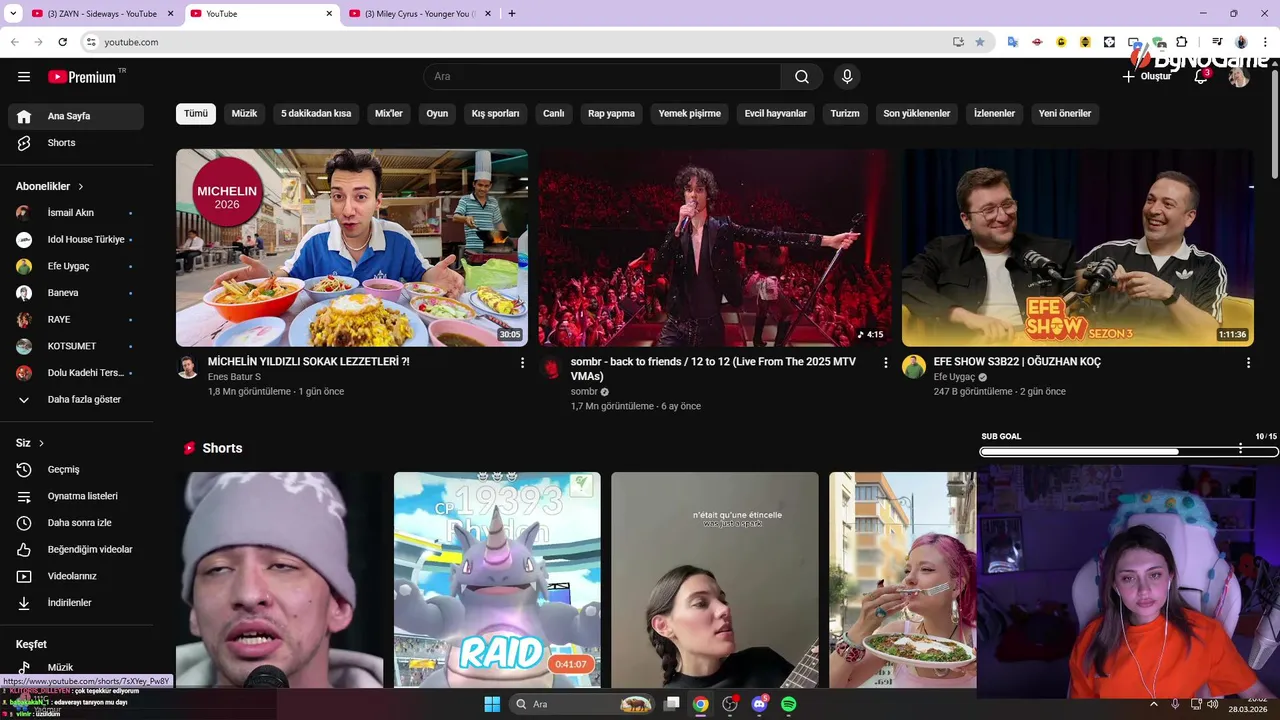This screenshot has width=1280, height=720.
Task: Go to Ana Sayfa in sidebar
Action: point(76,116)
